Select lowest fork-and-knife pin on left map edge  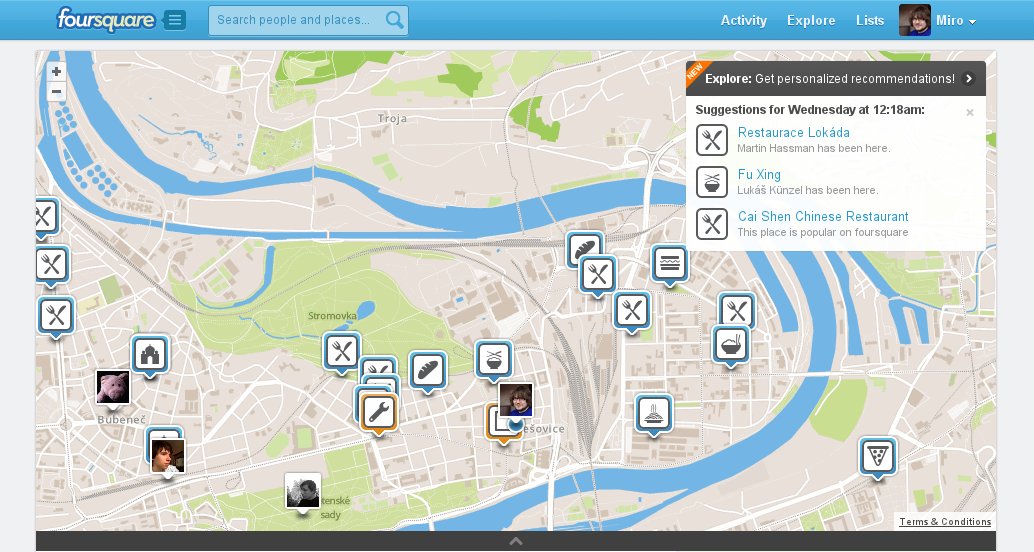point(56,315)
